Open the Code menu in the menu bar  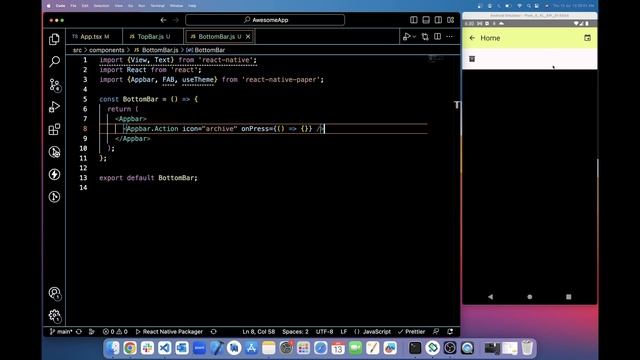click(60, 6)
